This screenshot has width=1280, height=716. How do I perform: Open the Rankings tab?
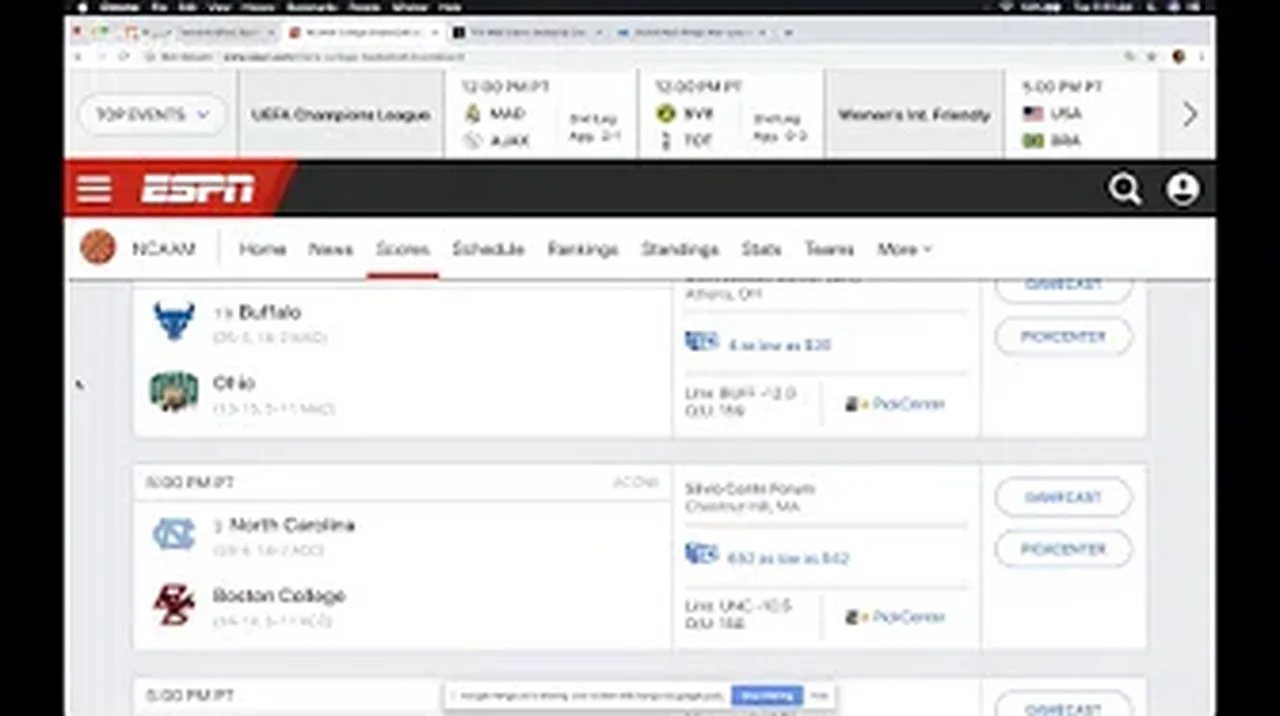pos(583,249)
